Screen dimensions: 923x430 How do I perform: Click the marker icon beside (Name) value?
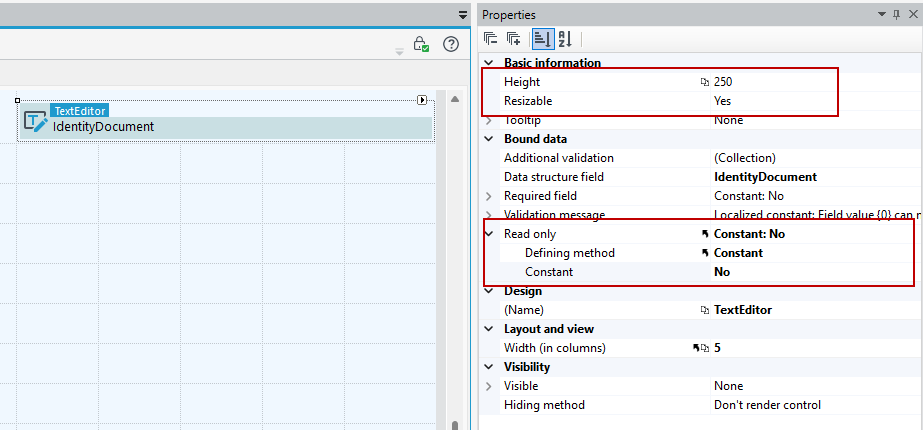pyautogui.click(x=705, y=310)
